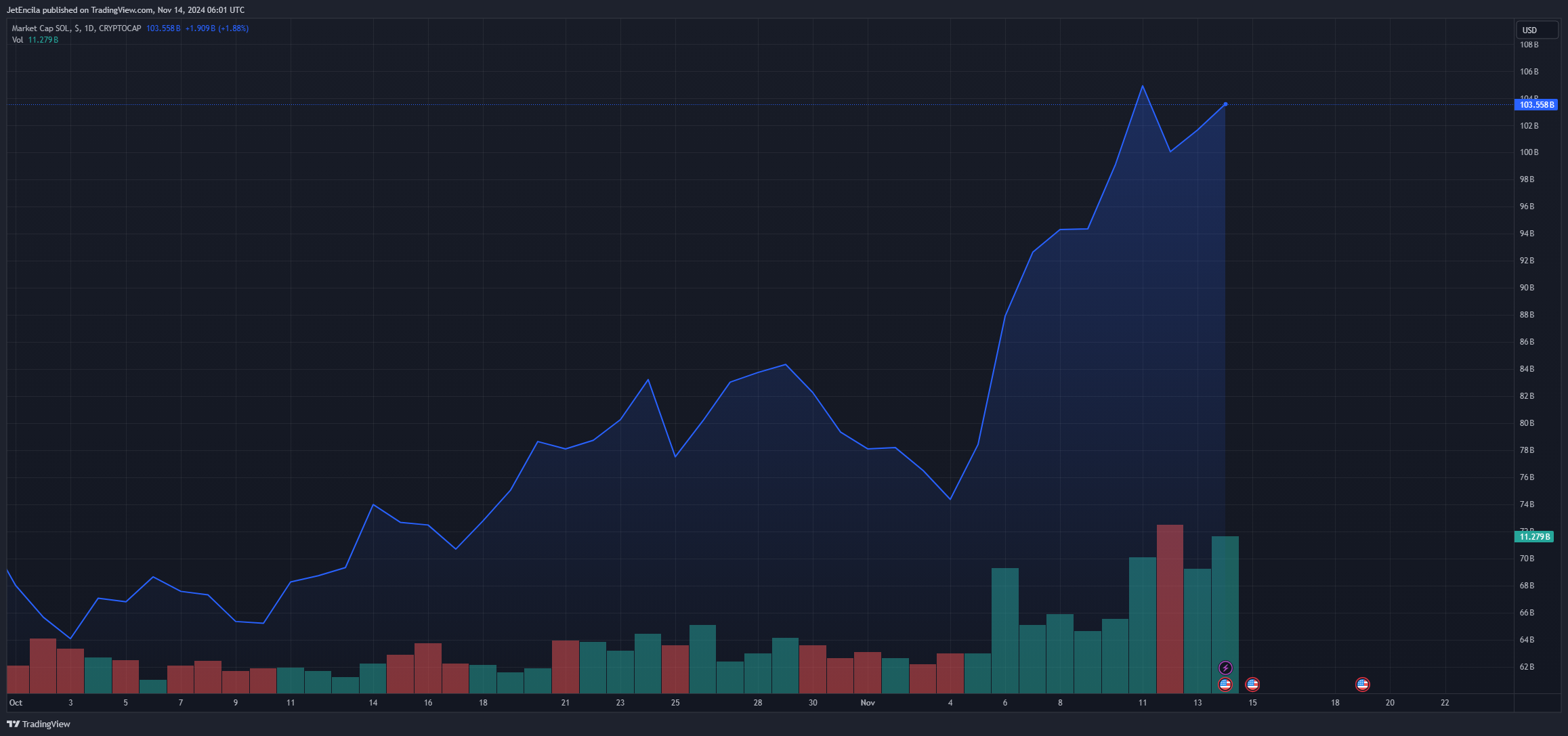The height and width of the screenshot is (736, 1568).
Task: Click the JetEncila author name in header
Action: 23,10
